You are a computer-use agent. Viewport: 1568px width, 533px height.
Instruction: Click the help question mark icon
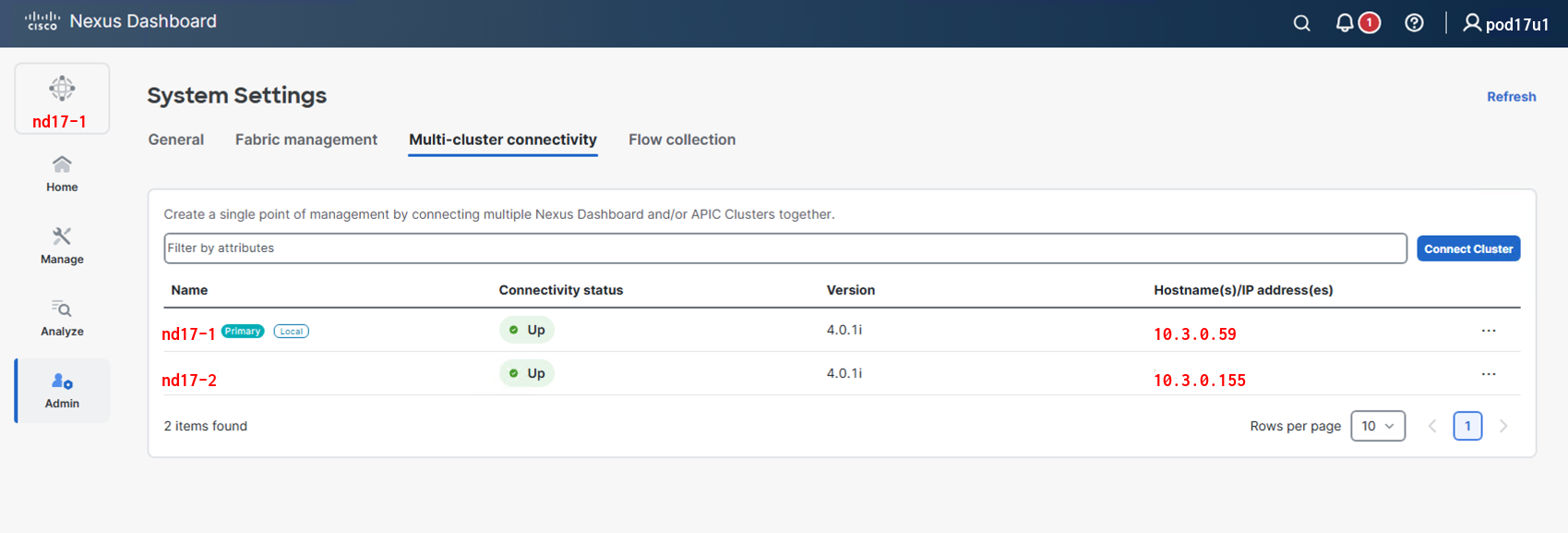(1414, 23)
